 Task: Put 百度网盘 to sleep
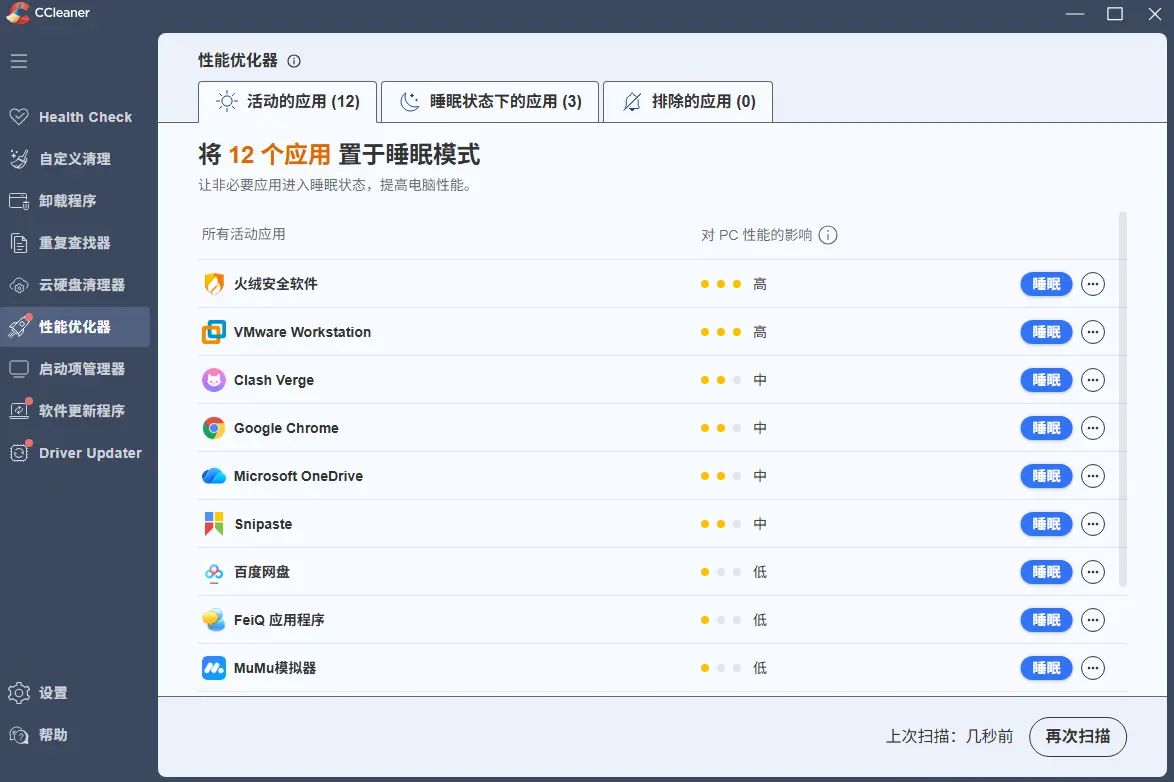click(x=1046, y=572)
